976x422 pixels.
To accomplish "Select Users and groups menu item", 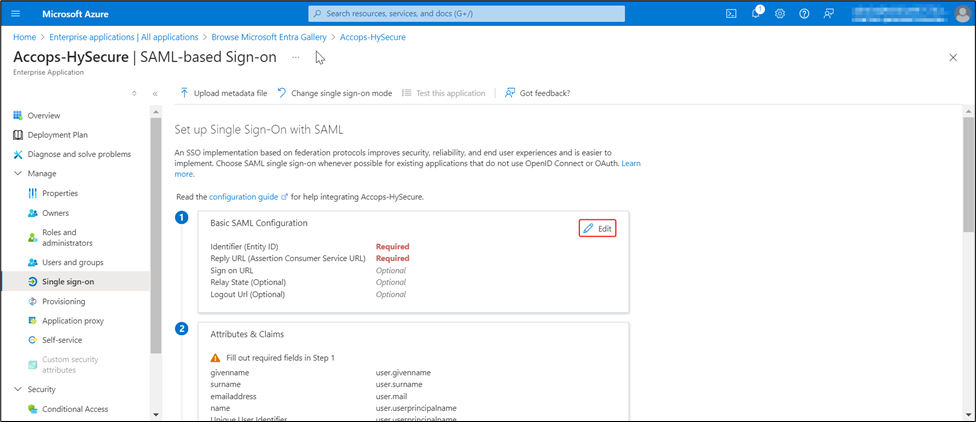I will (x=72, y=262).
